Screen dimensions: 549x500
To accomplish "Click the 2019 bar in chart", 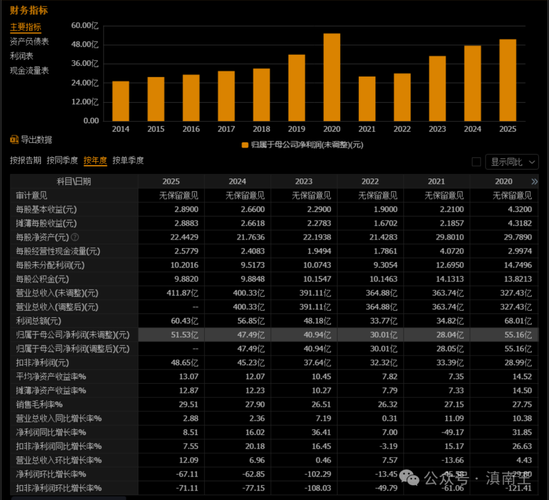I will click(297, 88).
